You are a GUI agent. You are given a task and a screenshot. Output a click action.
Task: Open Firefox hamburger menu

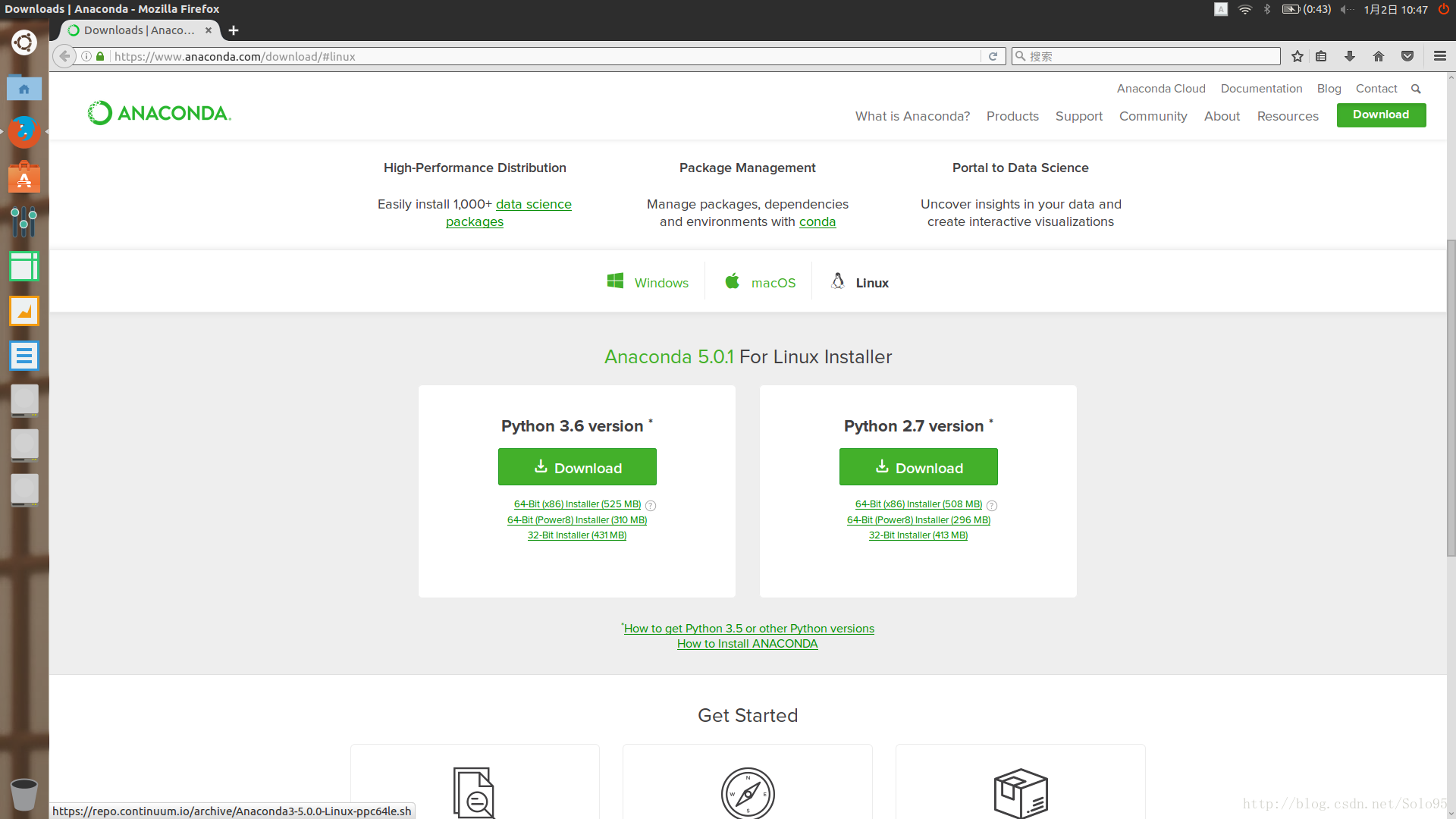[1440, 56]
